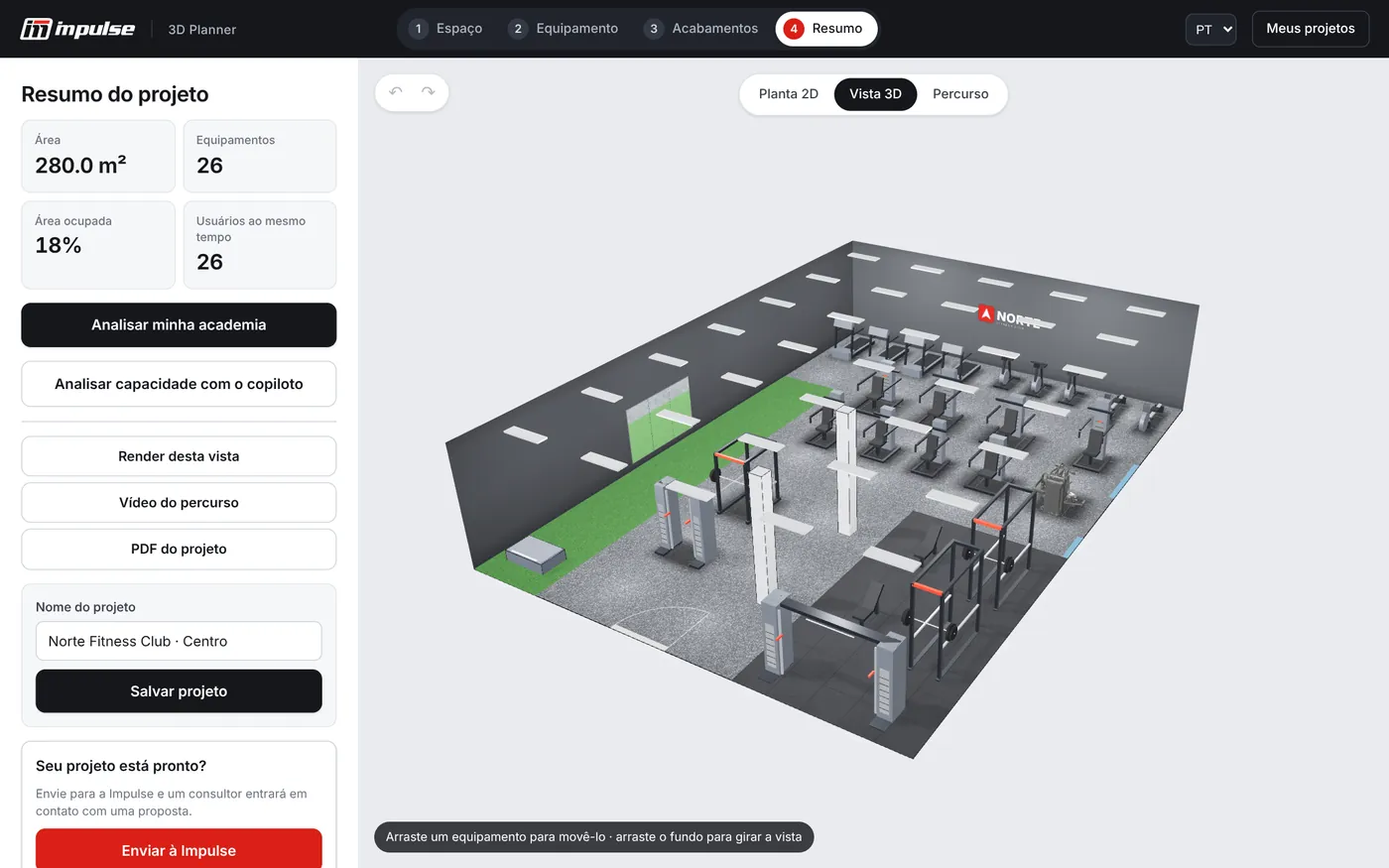Open the PT language dropdown

point(1210,29)
